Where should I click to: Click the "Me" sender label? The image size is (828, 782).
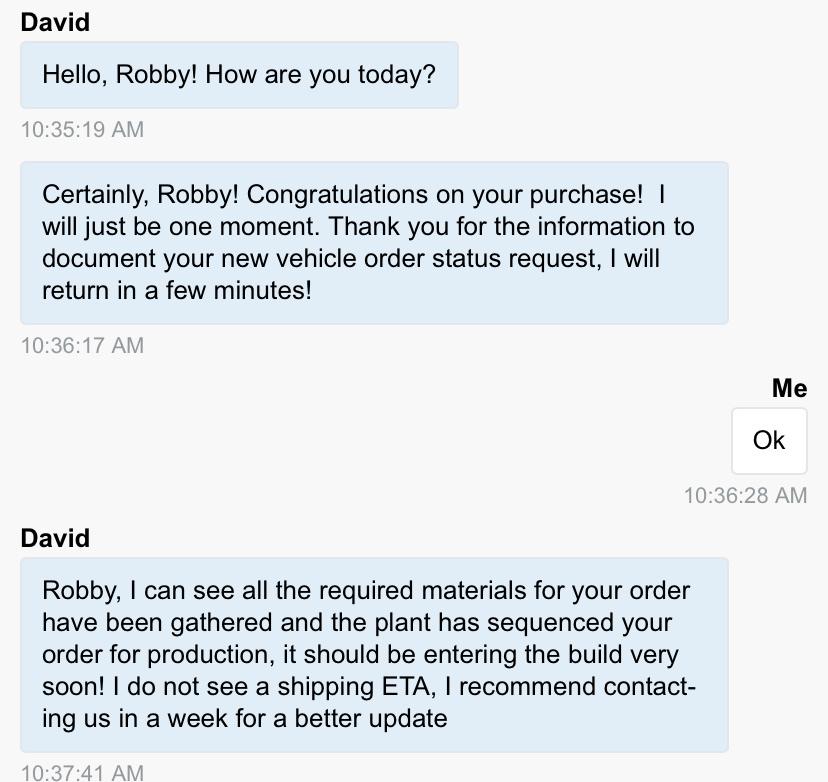[789, 388]
